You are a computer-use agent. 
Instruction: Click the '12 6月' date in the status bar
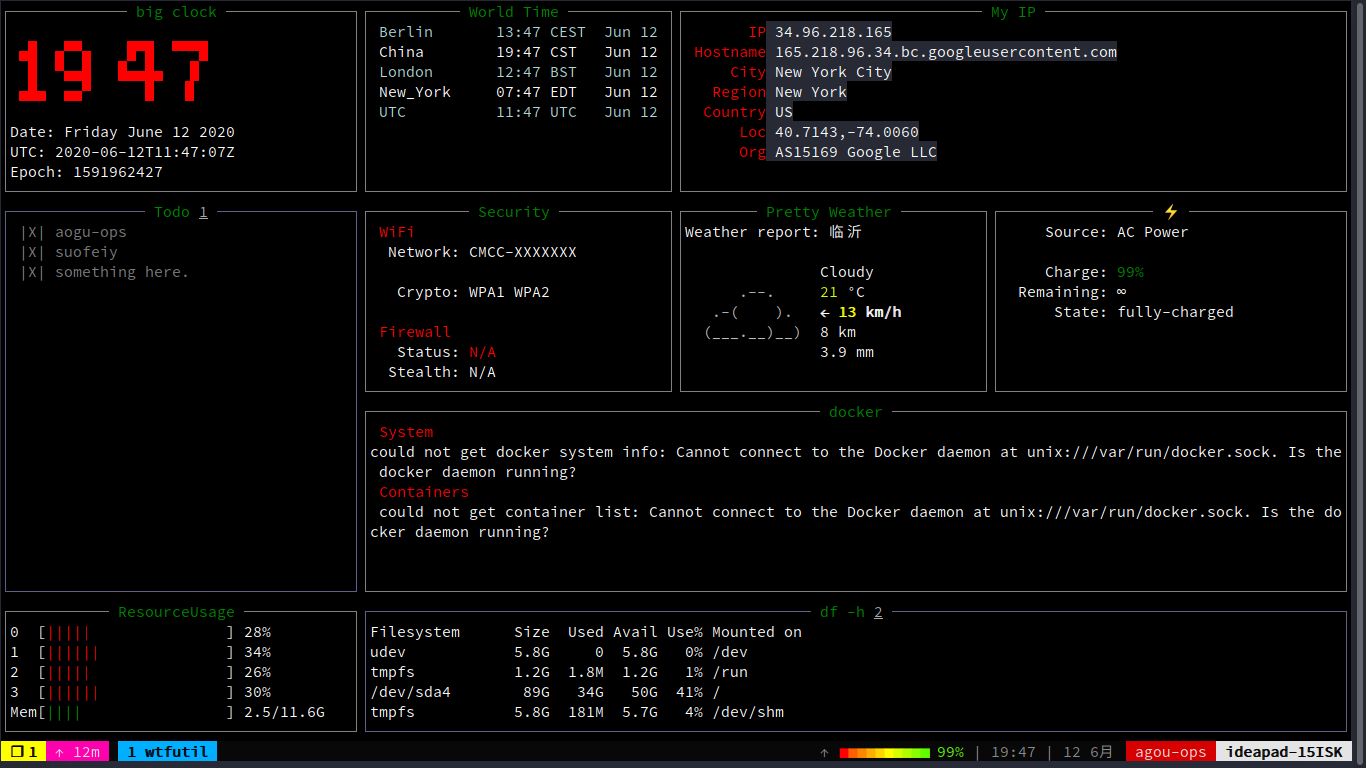click(x=1088, y=752)
